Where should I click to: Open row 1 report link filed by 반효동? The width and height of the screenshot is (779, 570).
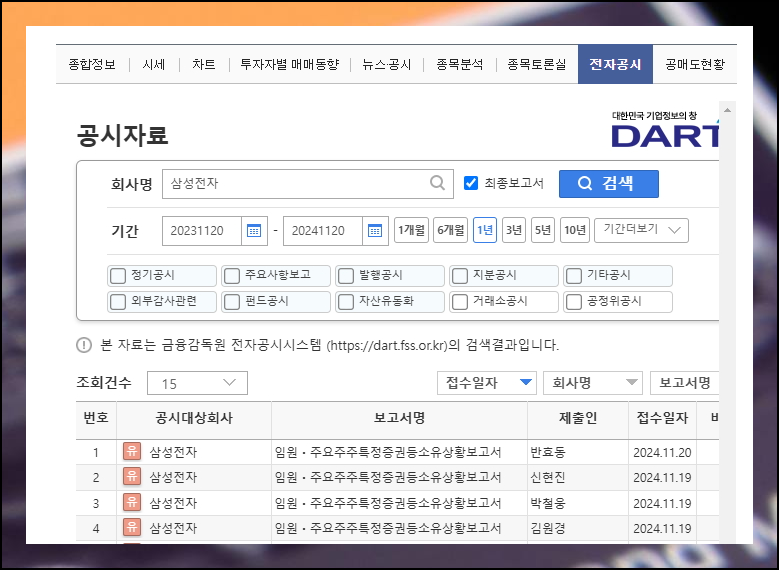(388, 452)
